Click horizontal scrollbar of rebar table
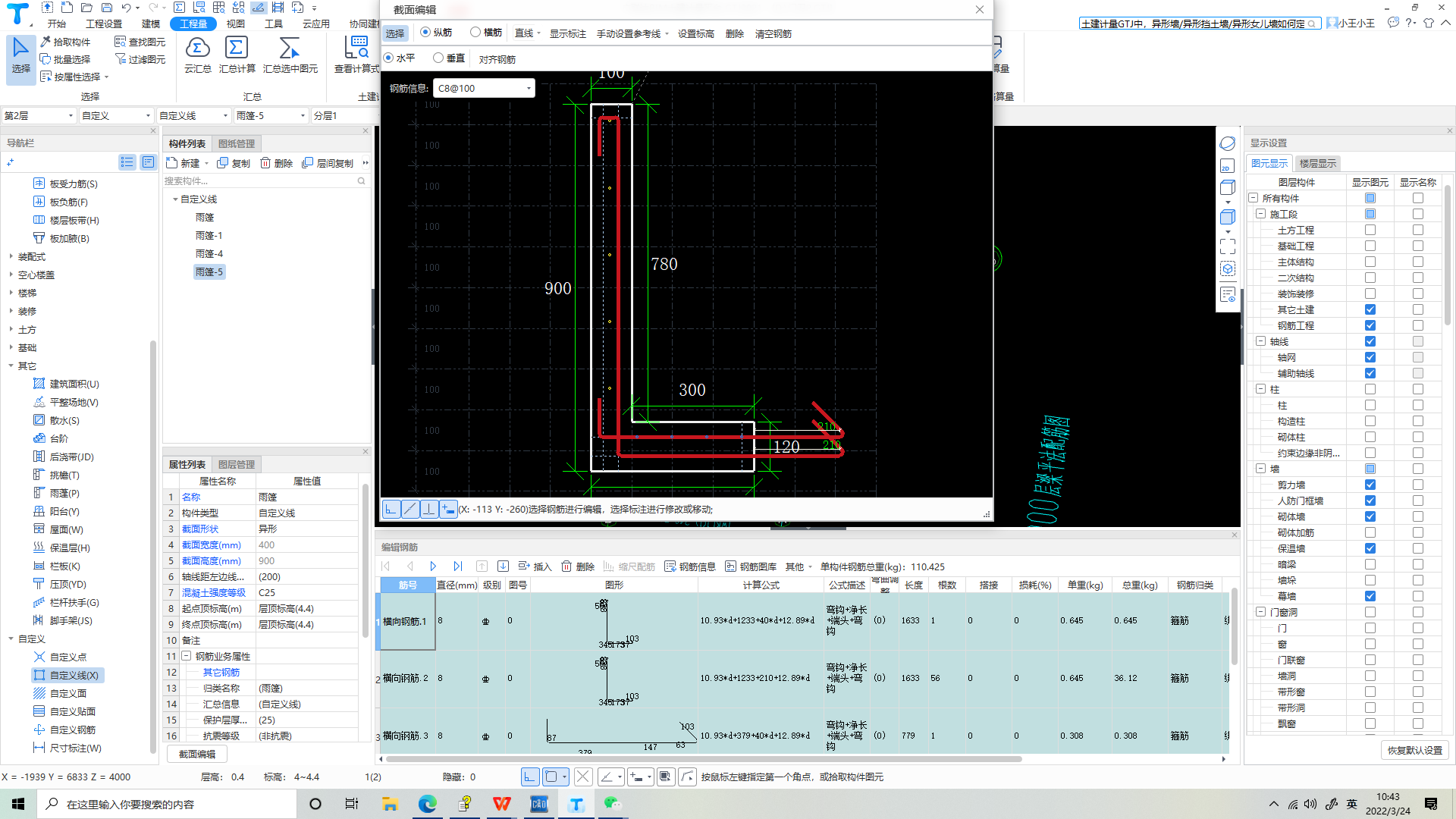Screen dimensions: 1456x819 click(704, 759)
